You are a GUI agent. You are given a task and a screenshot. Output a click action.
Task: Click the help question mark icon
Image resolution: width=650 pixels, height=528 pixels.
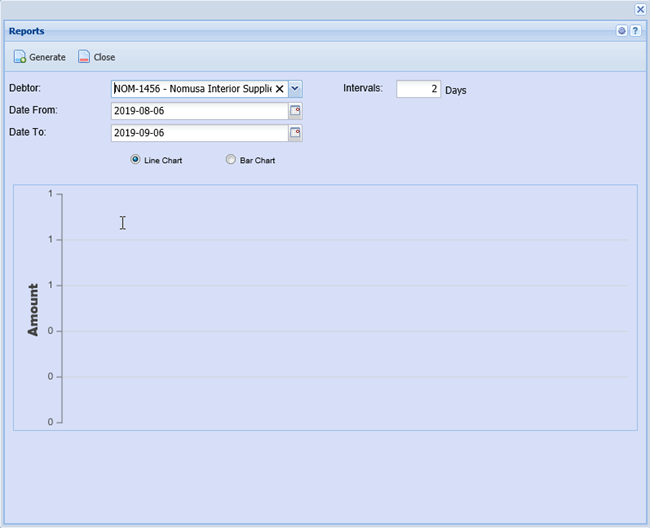[635, 31]
